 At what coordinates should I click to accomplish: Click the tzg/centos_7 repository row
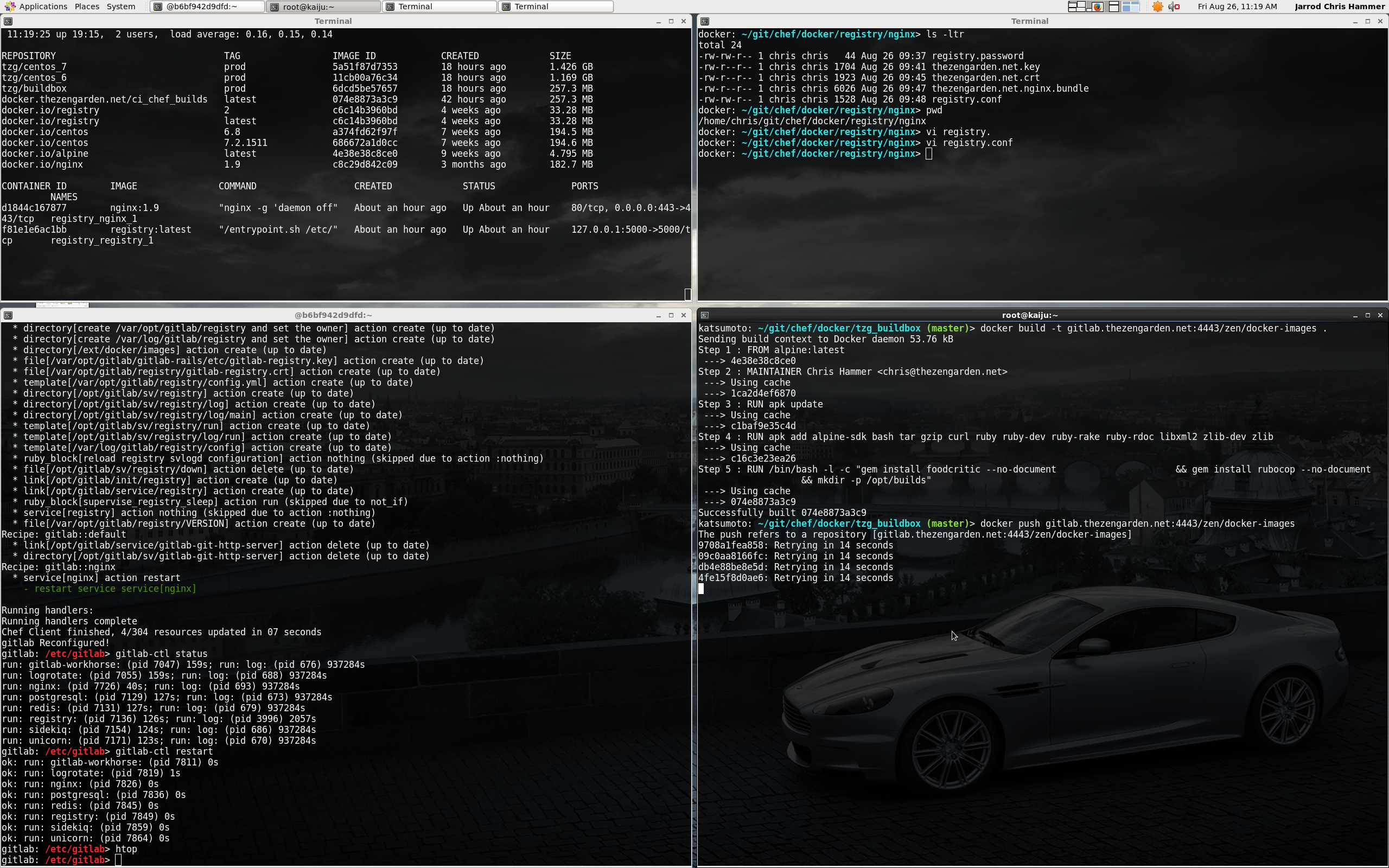pyautogui.click(x=297, y=67)
